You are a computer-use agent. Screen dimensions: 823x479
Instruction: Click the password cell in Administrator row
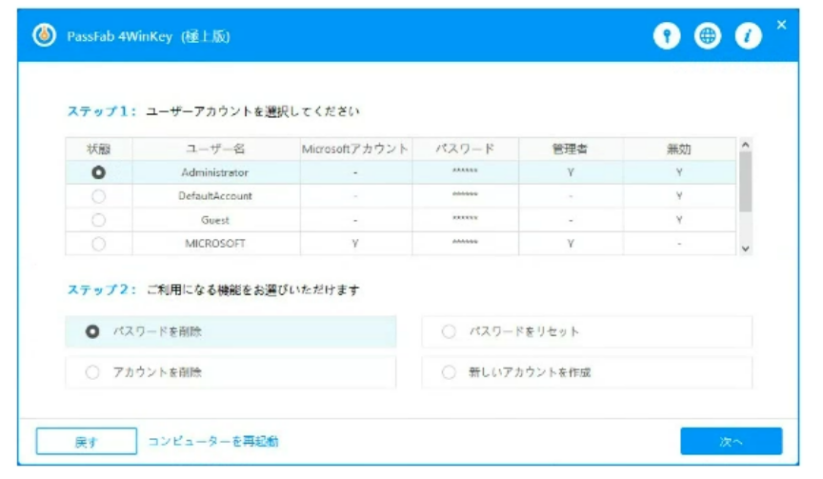465,171
